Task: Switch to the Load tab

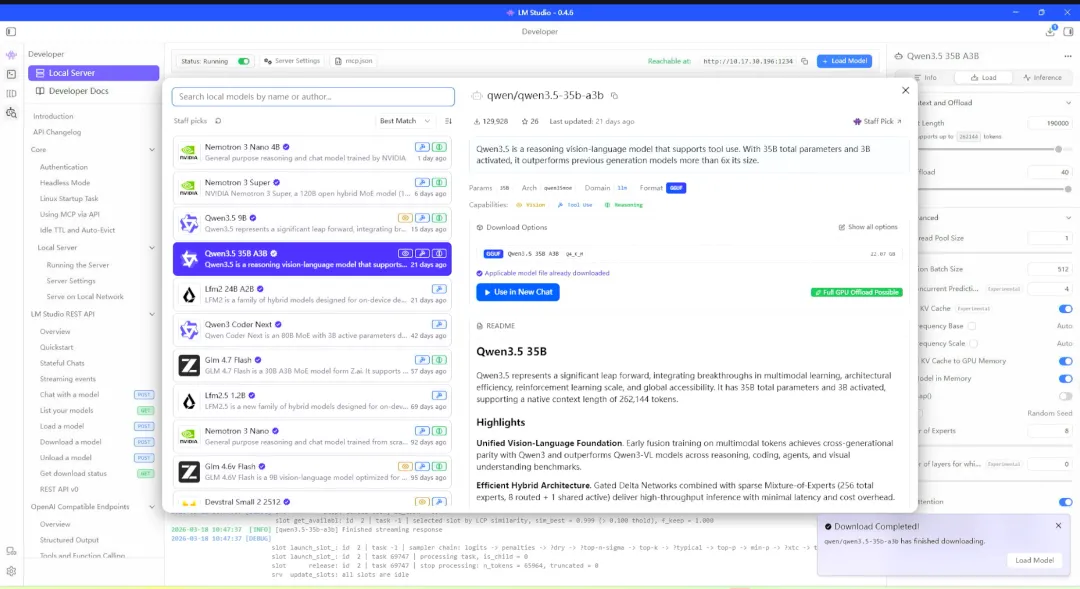Action: pos(984,78)
